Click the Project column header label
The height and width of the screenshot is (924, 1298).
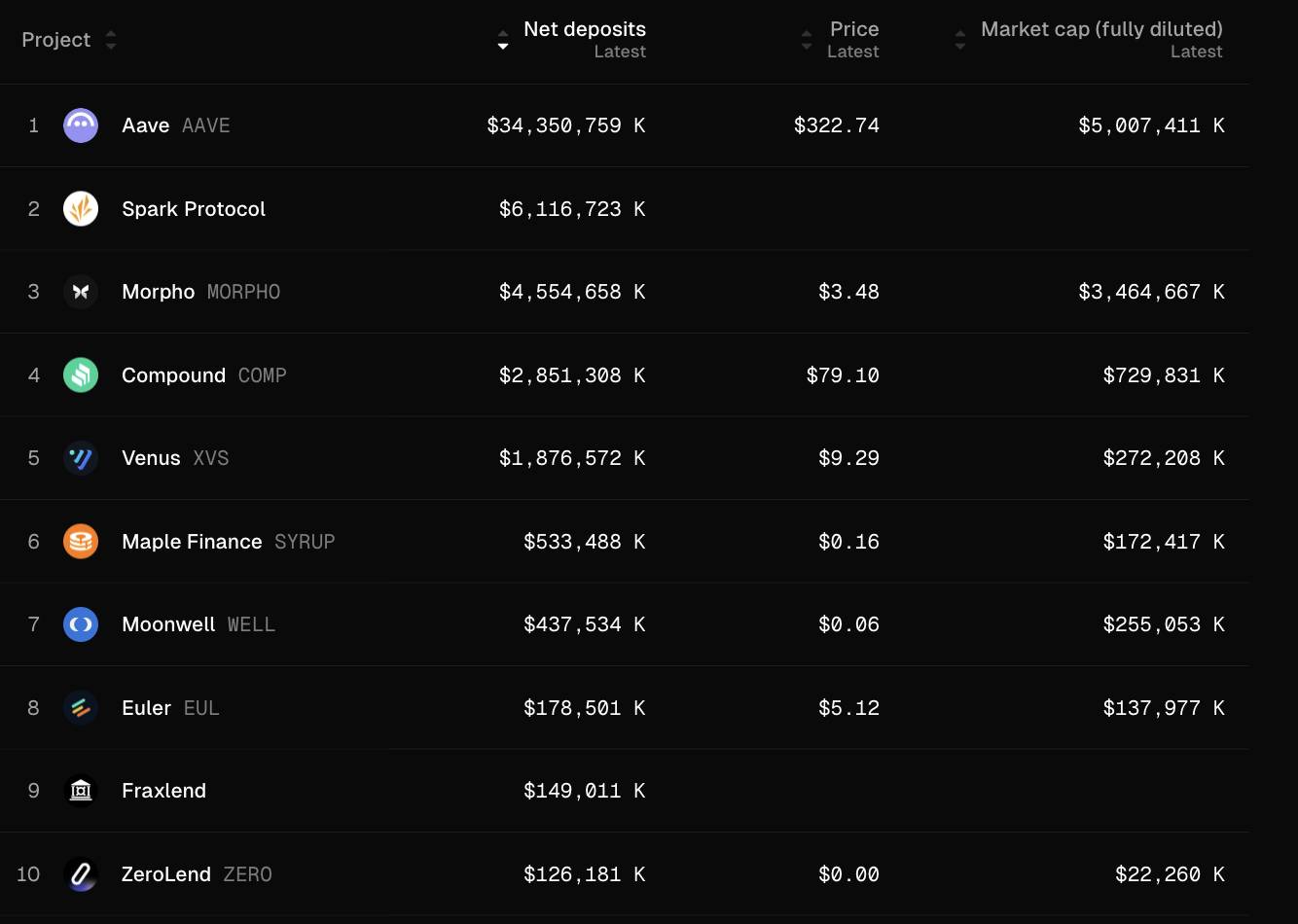(x=56, y=40)
